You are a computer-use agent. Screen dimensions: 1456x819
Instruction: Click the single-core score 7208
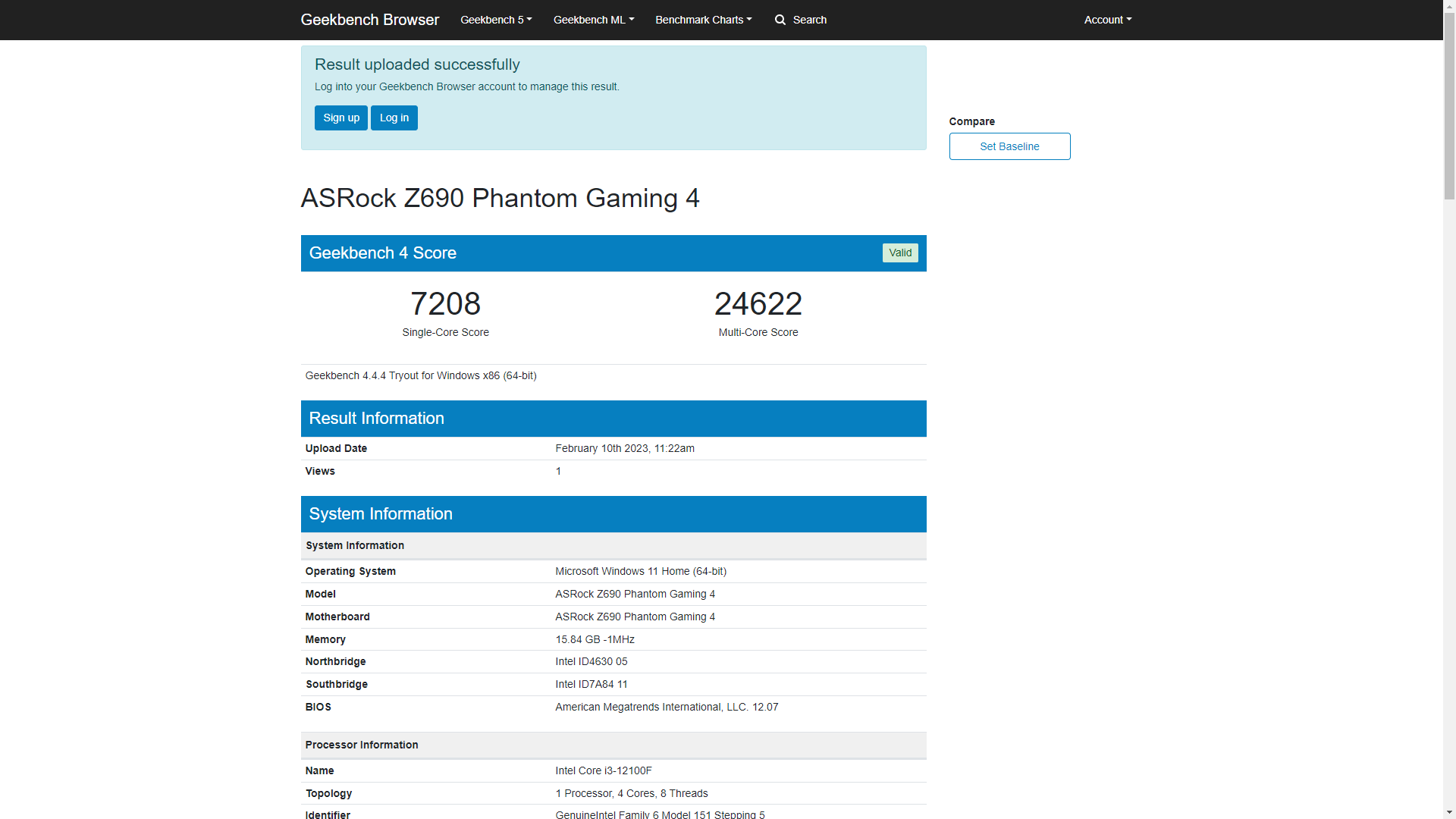coord(446,304)
